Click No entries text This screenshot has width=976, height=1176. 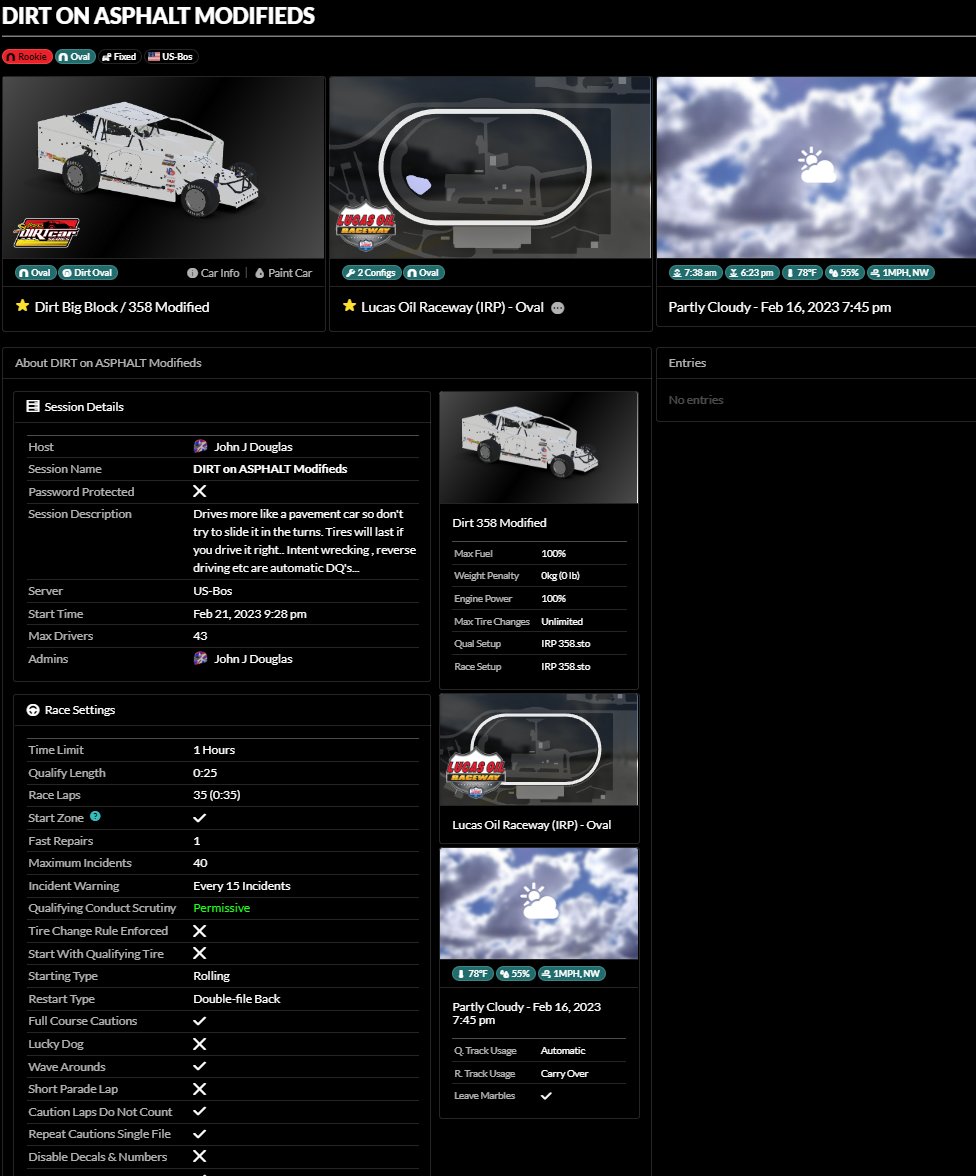point(695,400)
